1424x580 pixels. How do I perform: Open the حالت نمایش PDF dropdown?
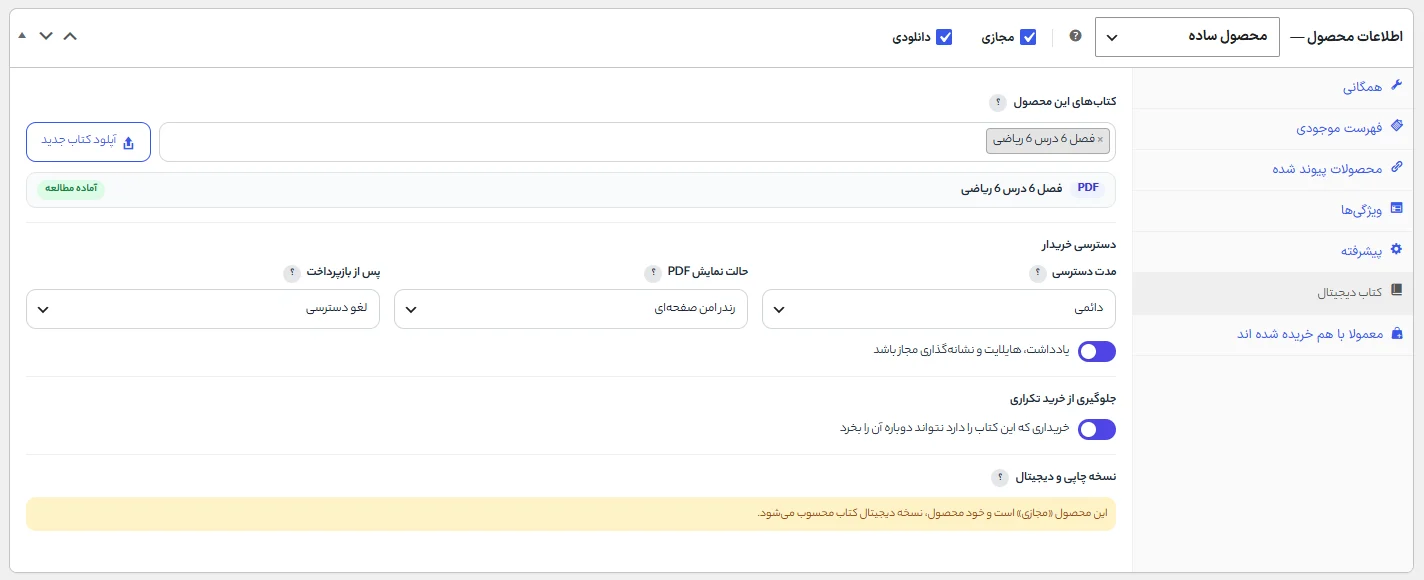click(571, 309)
